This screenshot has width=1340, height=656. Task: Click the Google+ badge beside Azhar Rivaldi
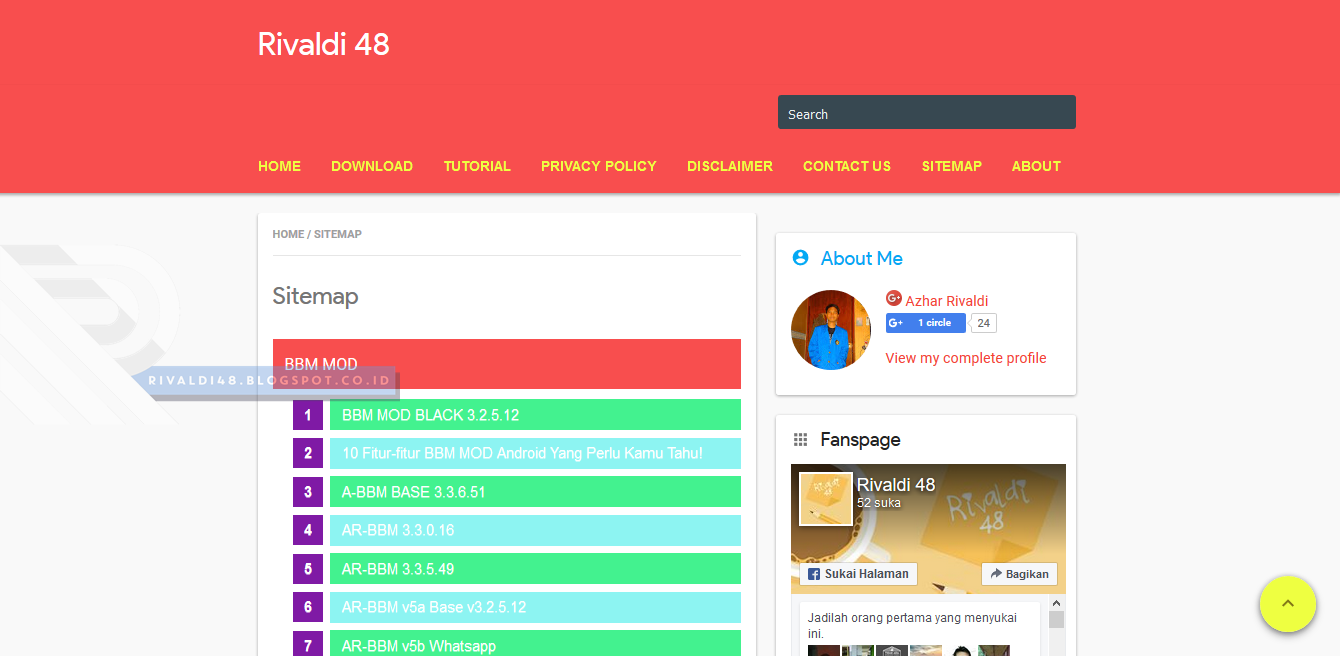click(893, 297)
